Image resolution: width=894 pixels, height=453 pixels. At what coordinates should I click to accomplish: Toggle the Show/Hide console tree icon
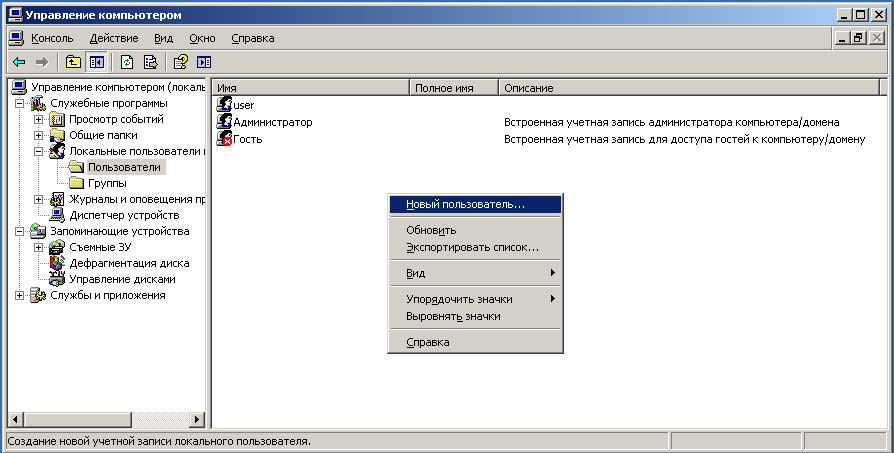coord(97,62)
